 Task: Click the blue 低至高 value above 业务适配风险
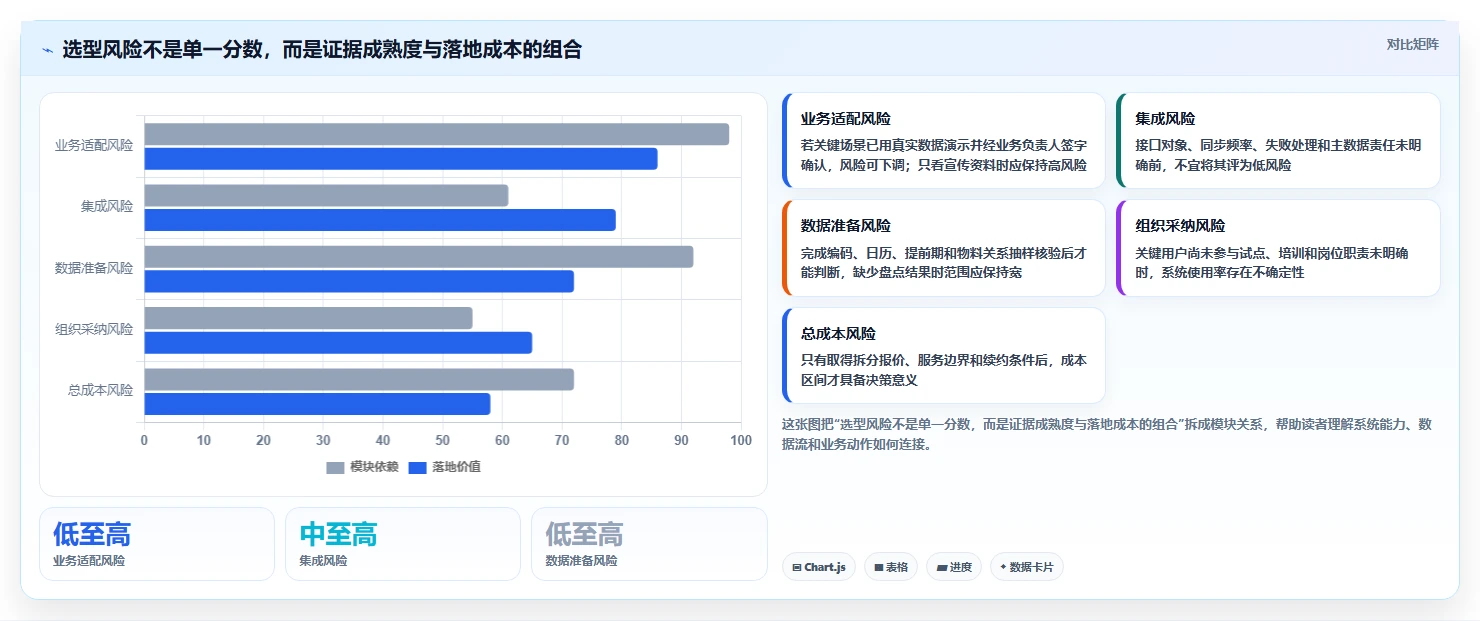click(92, 534)
